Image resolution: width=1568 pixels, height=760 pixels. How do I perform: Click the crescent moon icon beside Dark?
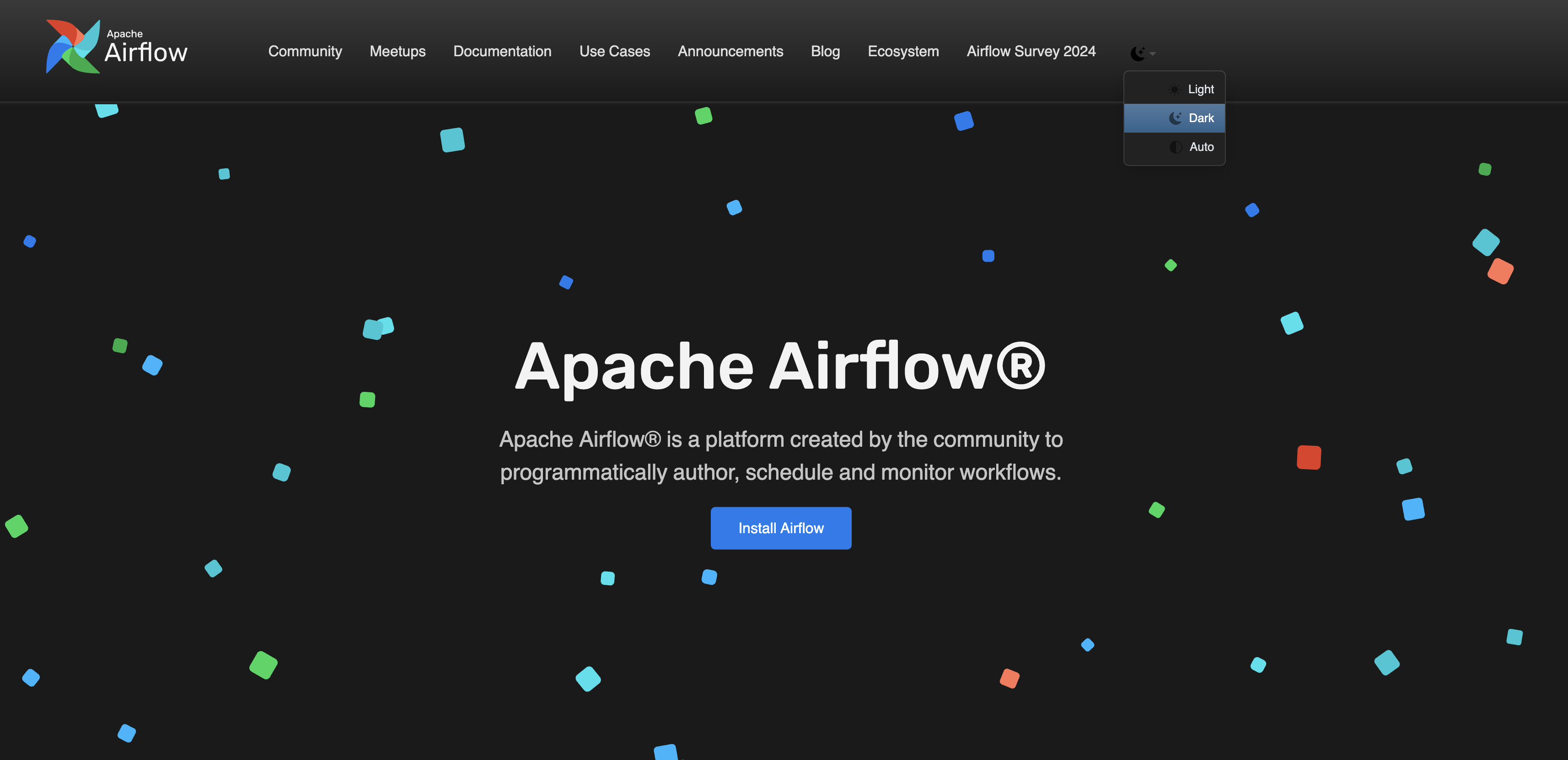[x=1175, y=118]
